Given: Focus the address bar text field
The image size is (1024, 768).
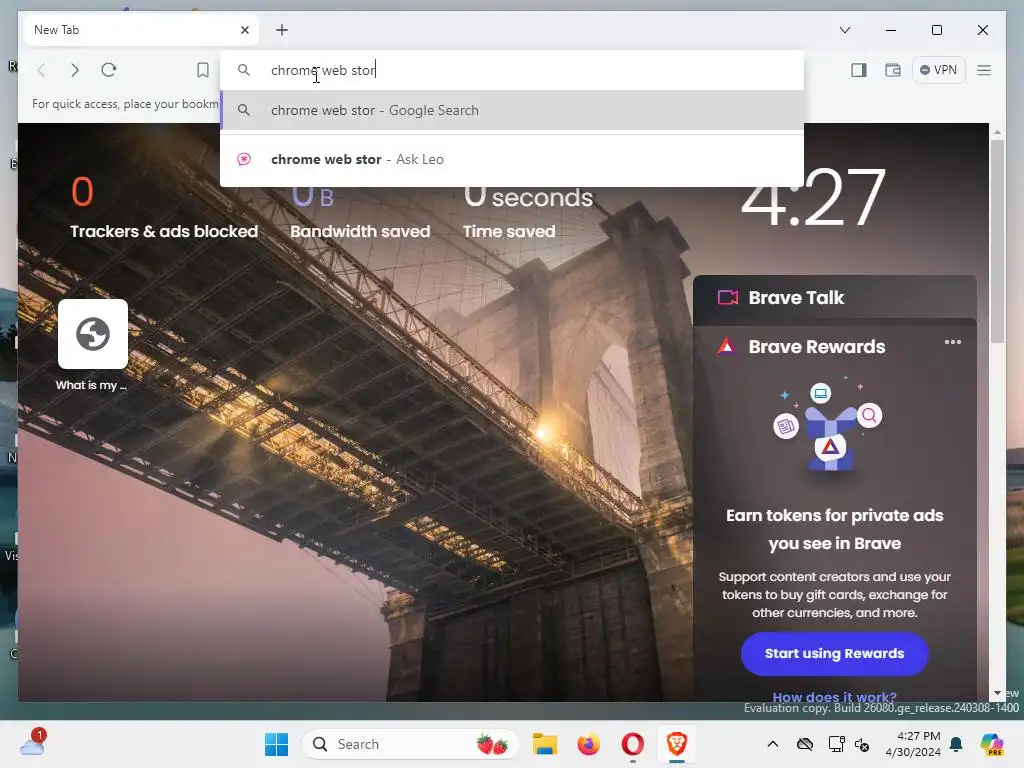Looking at the screenshot, I should tap(512, 70).
